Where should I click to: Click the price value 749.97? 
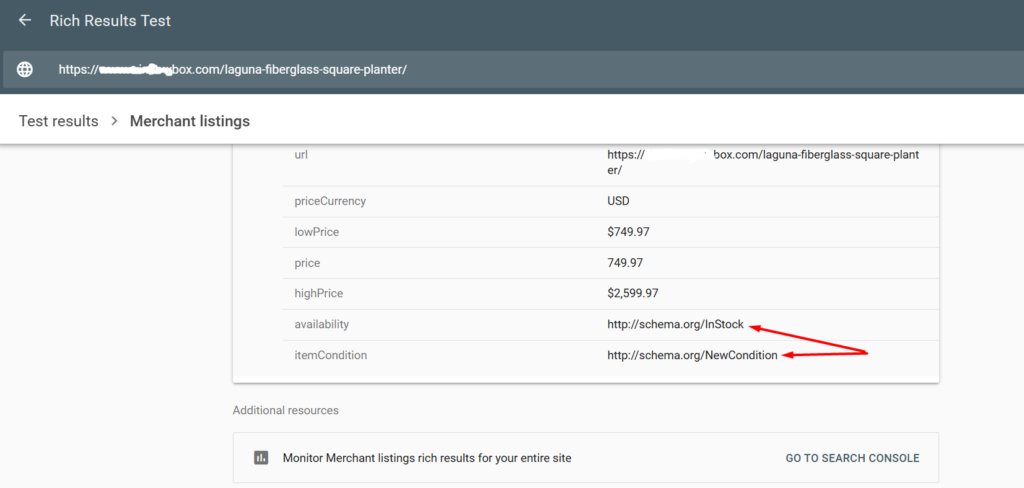(x=625, y=263)
